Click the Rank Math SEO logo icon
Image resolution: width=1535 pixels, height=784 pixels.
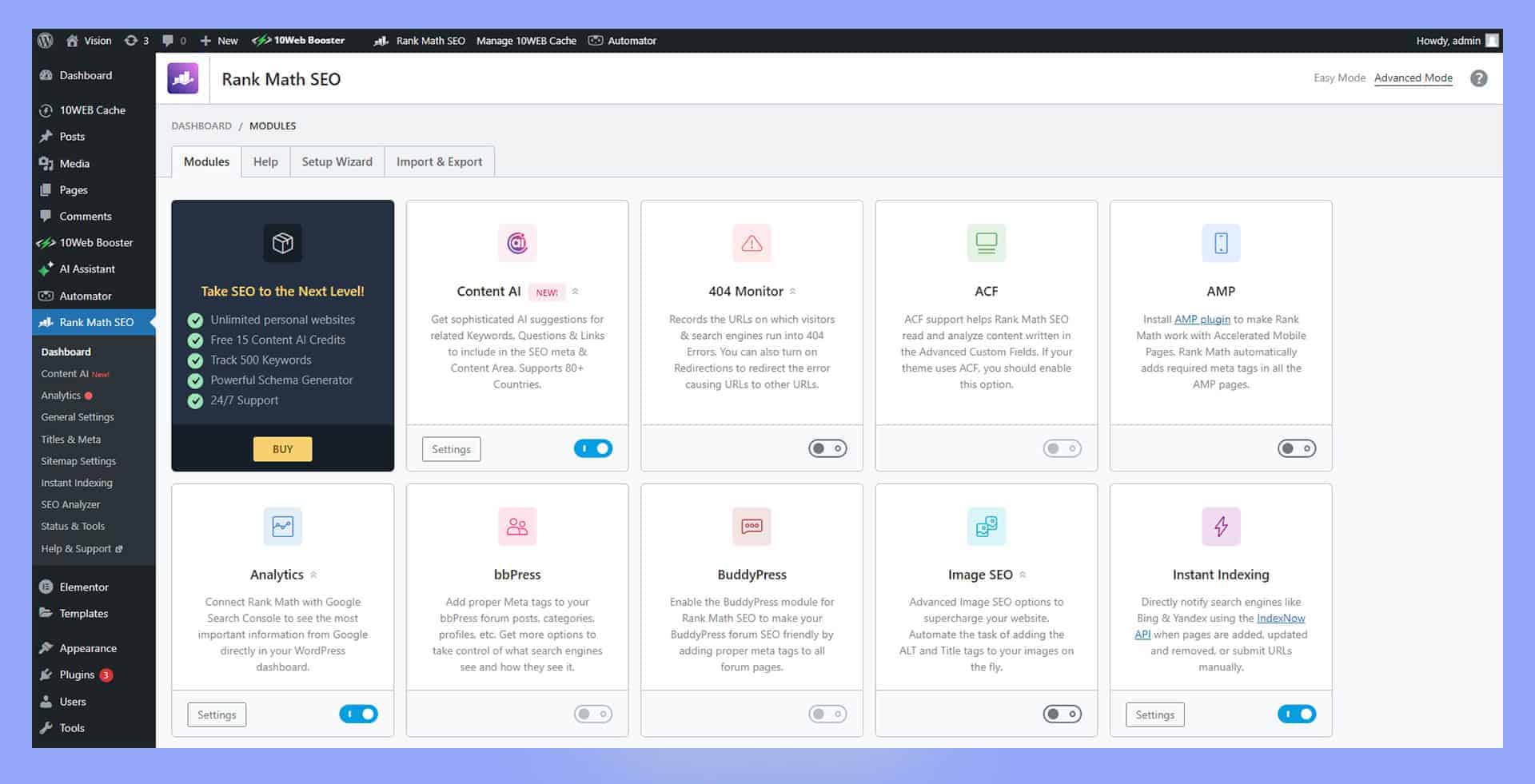183,78
